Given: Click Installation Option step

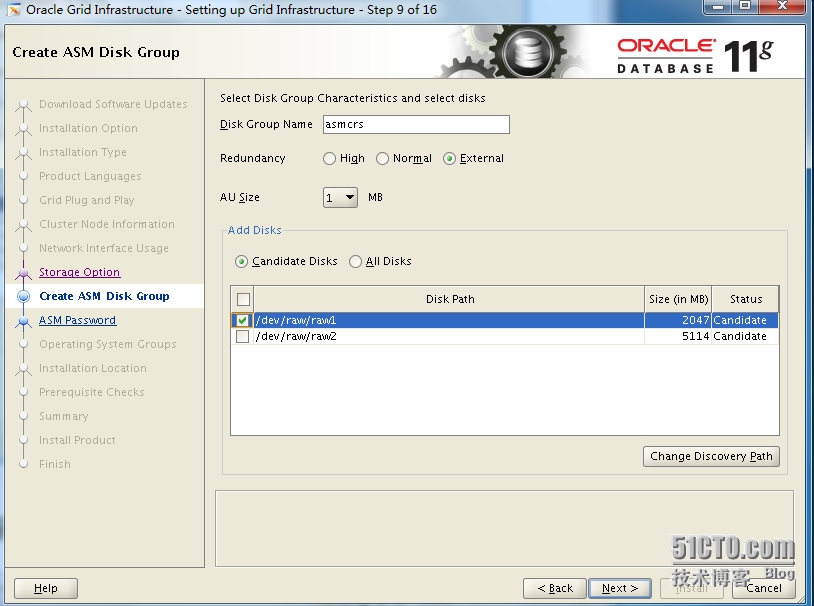Looking at the screenshot, I should [88, 128].
